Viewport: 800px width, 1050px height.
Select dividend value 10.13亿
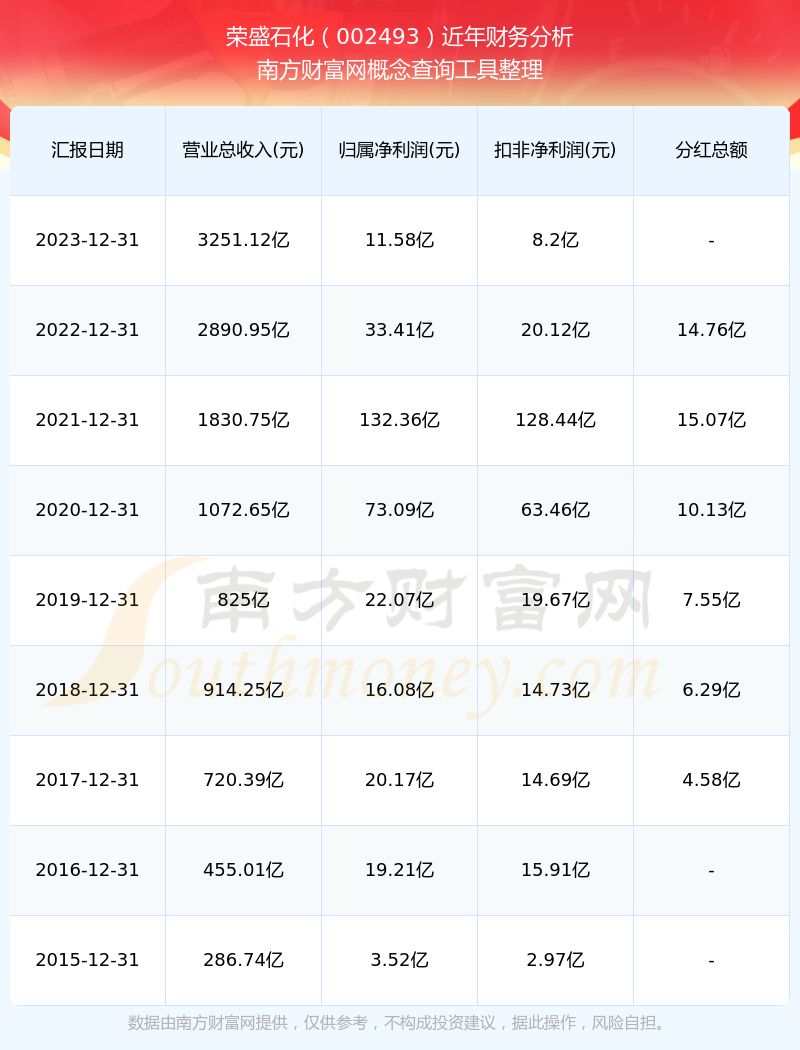712,510
